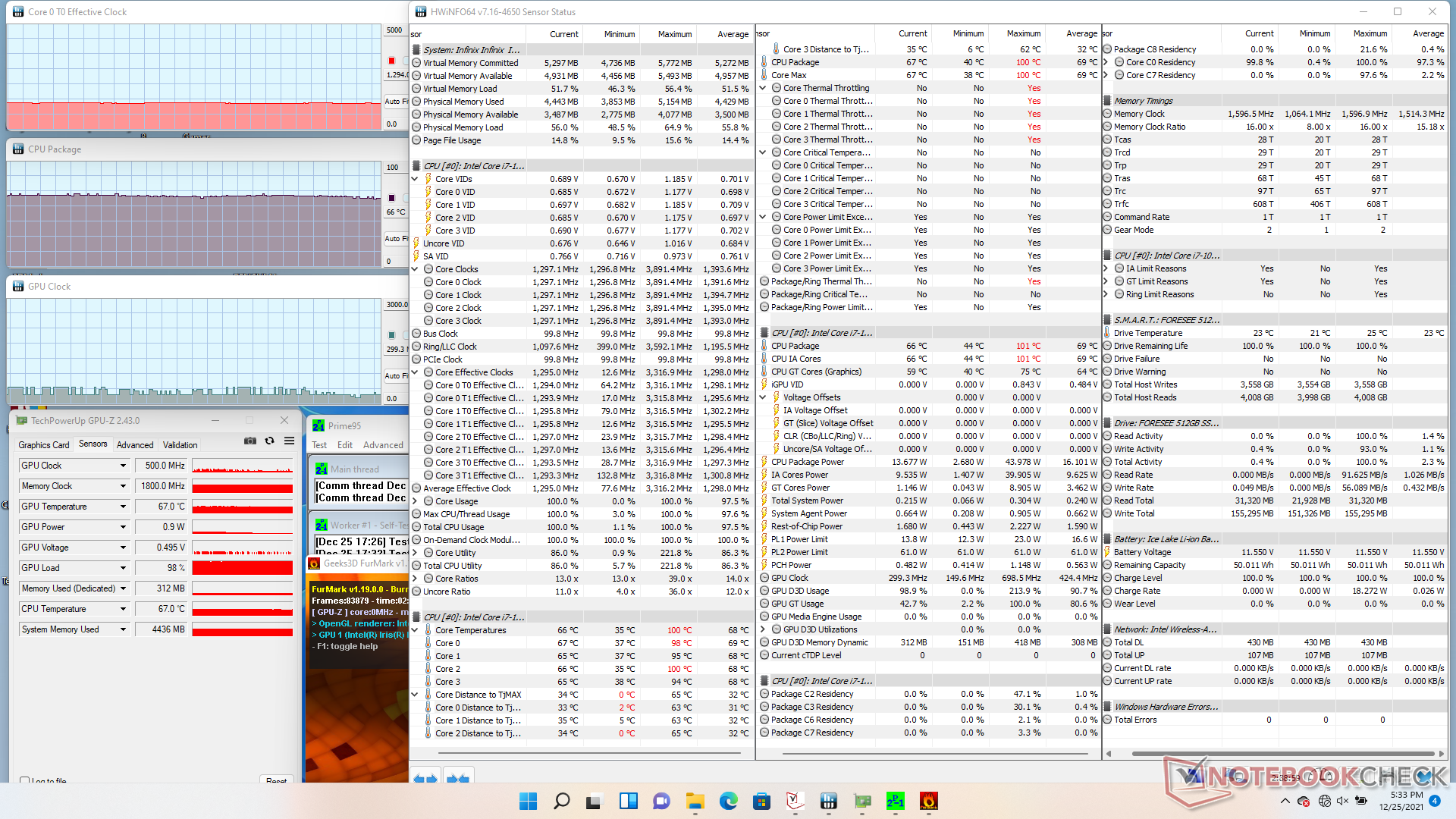
Task: Switch to FurMark taskbar icon
Action: (x=928, y=801)
